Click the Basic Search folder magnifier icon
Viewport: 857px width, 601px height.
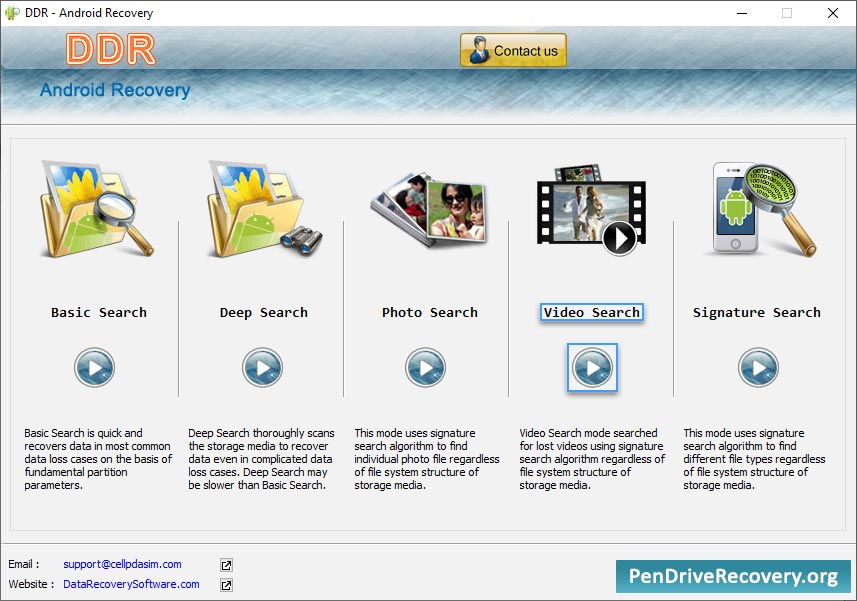(97, 209)
